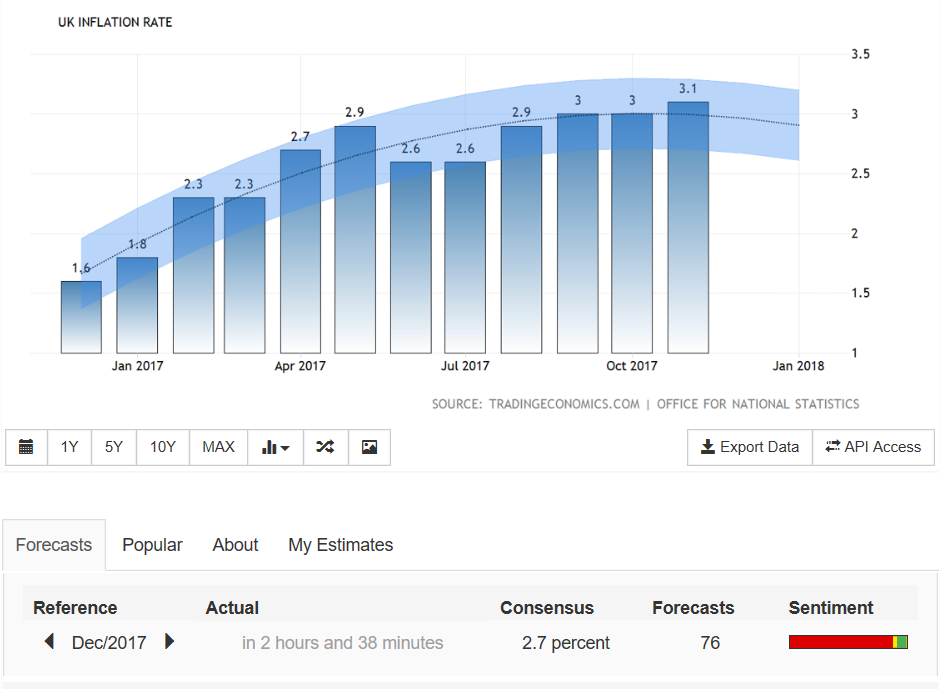The height and width of the screenshot is (689, 951).
Task: Go to next reference month arrow
Action: click(170, 642)
